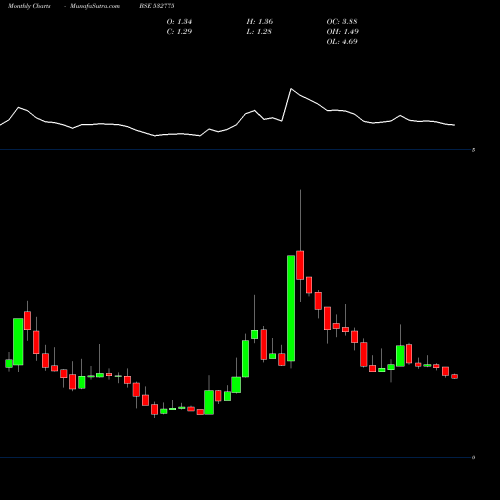Viewport: 500px width, 500px height.
Task: Click the 'BSE 532775' ticker label
Action: [x=157, y=6]
